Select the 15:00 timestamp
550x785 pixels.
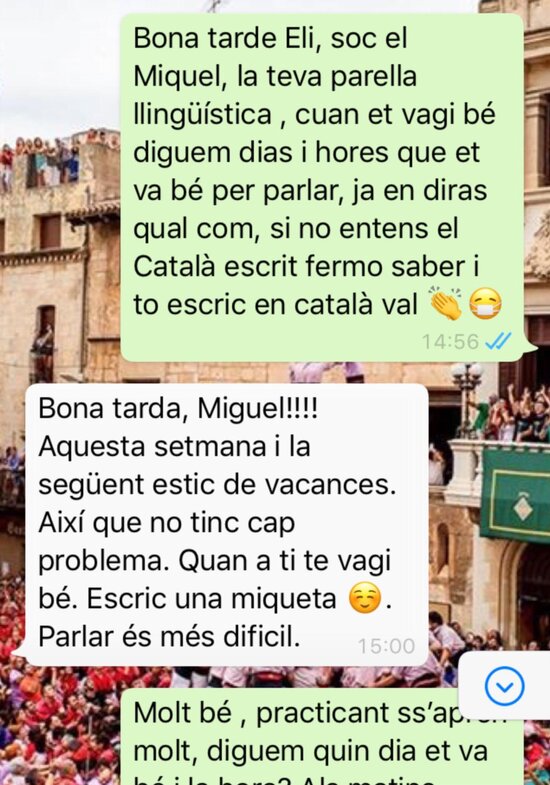(386, 646)
